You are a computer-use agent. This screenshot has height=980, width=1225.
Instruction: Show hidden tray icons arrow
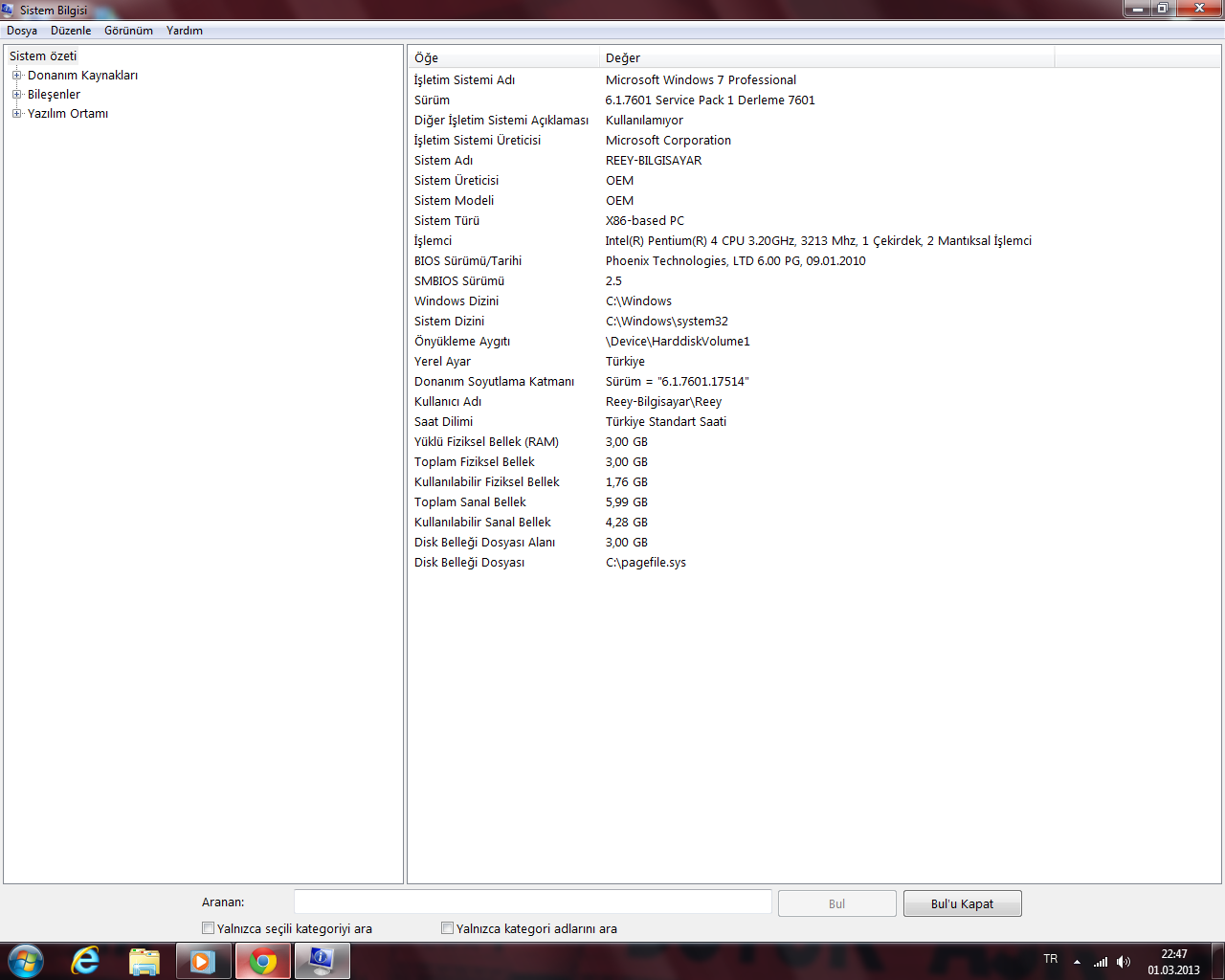point(1077,962)
